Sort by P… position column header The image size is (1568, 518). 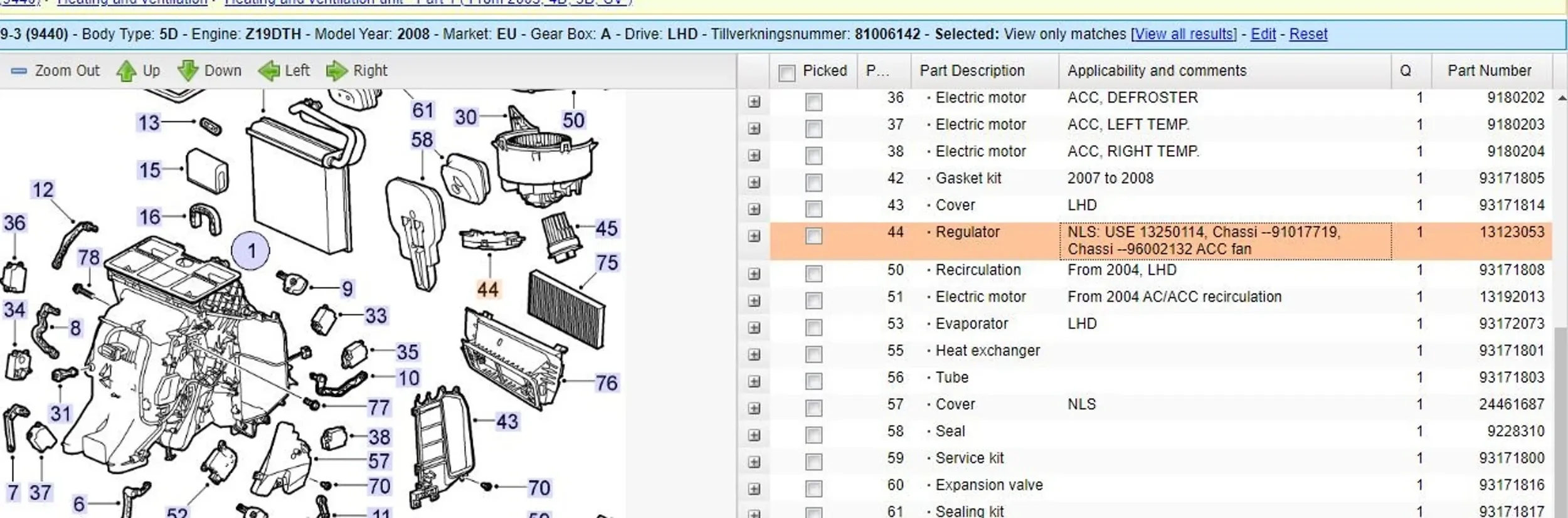click(884, 71)
